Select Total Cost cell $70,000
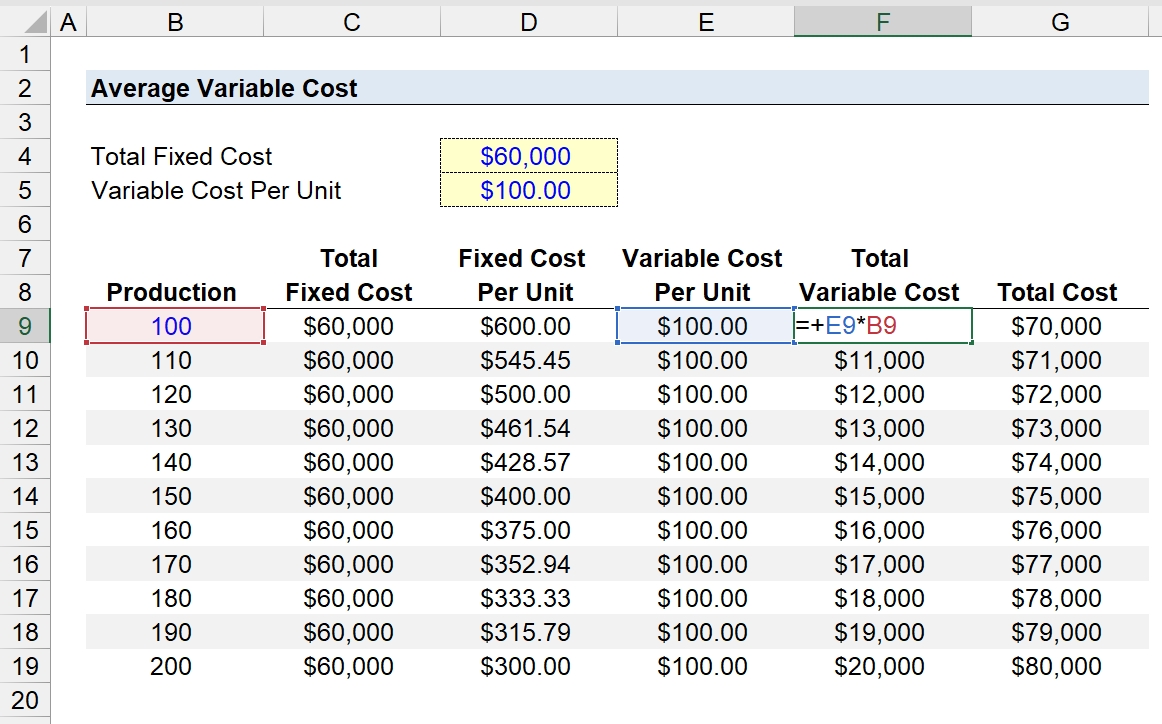This screenshot has width=1162, height=724. 1060,326
